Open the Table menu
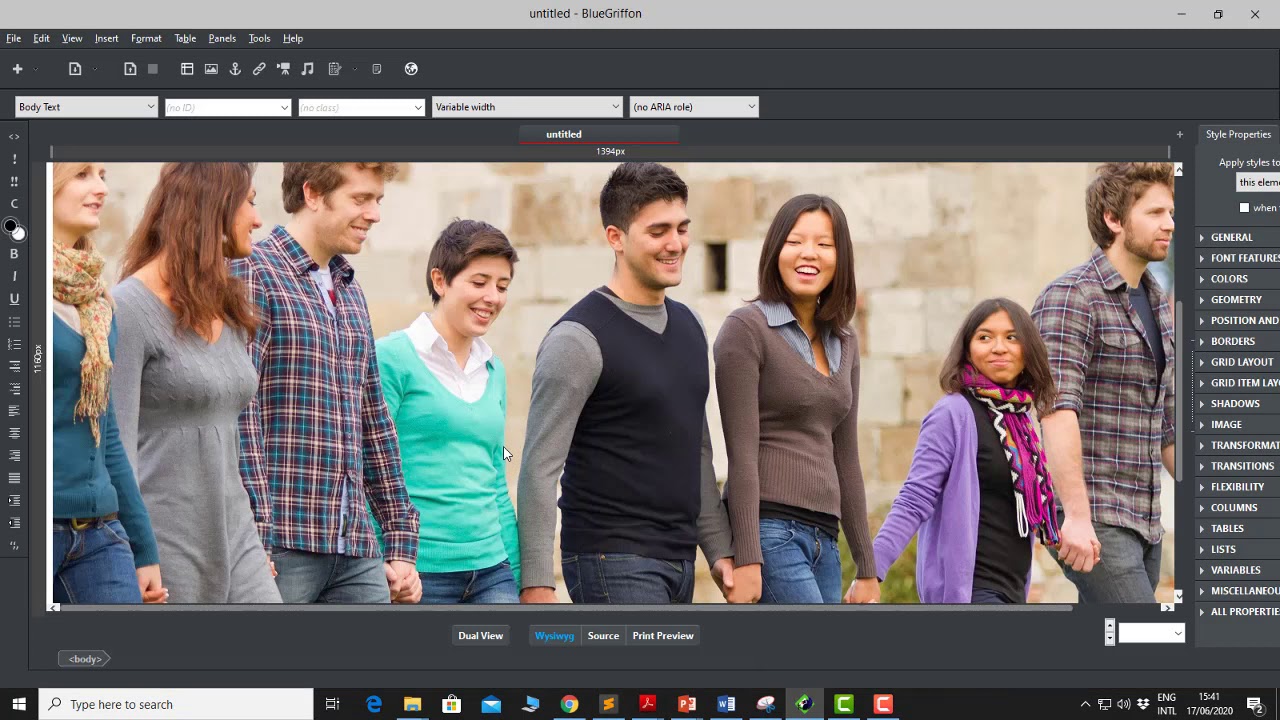This screenshot has height=720, width=1280. 185,38
